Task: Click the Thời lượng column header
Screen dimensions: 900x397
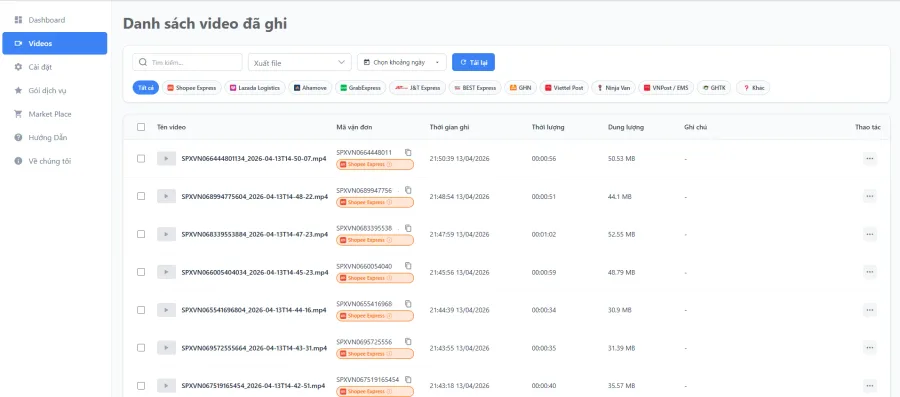Action: pos(548,127)
